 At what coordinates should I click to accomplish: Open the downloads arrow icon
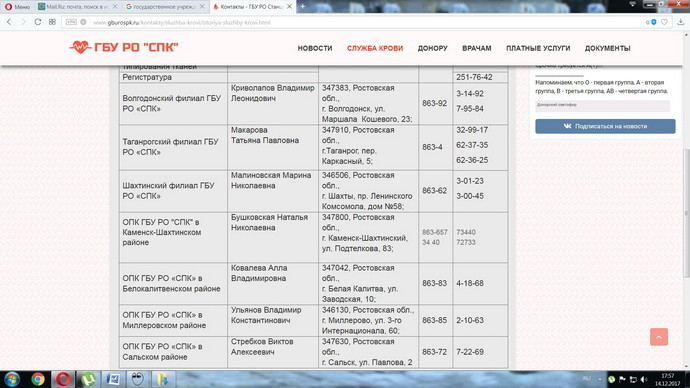(680, 22)
